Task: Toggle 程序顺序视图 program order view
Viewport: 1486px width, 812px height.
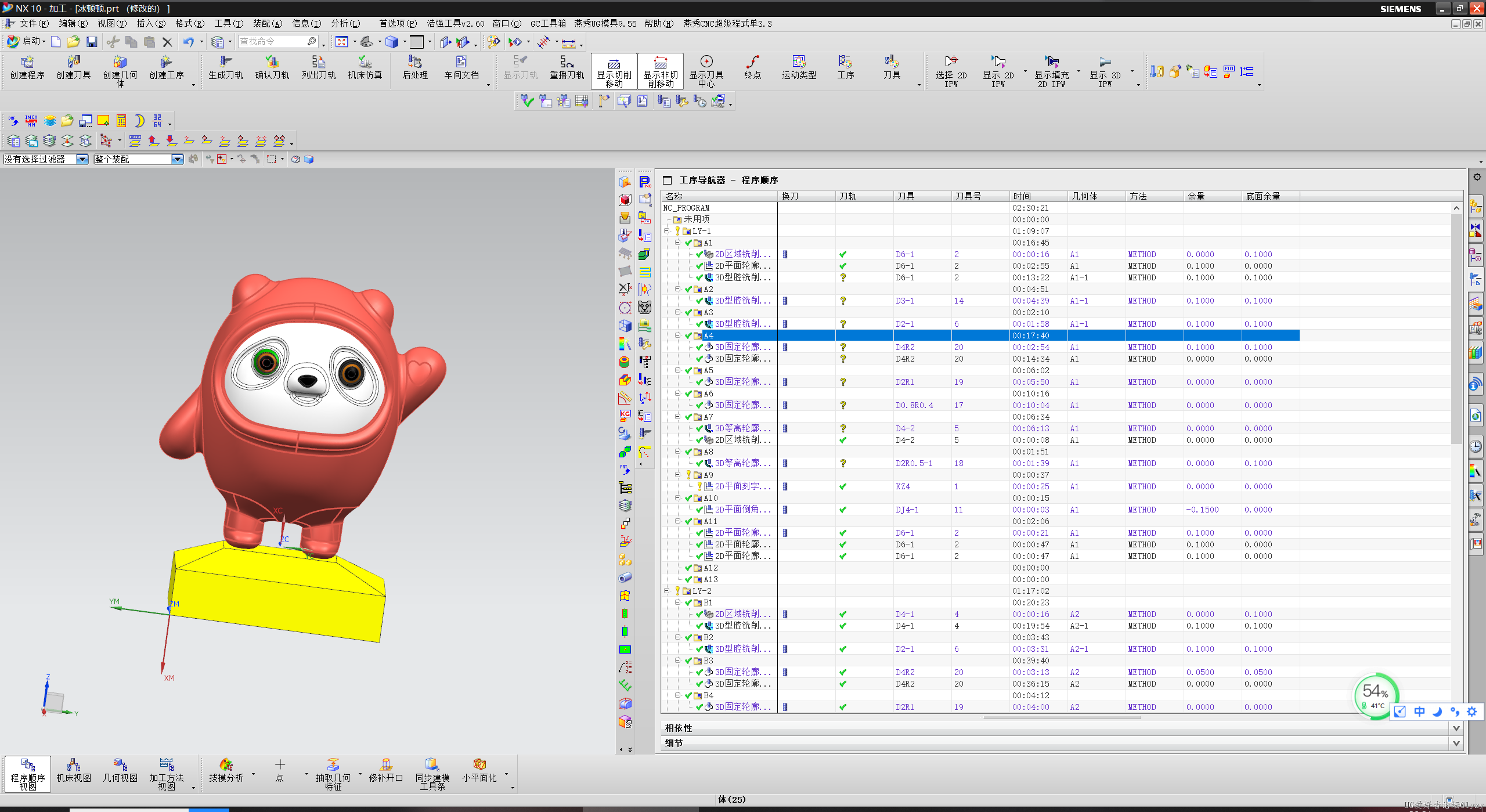Action: [28, 774]
